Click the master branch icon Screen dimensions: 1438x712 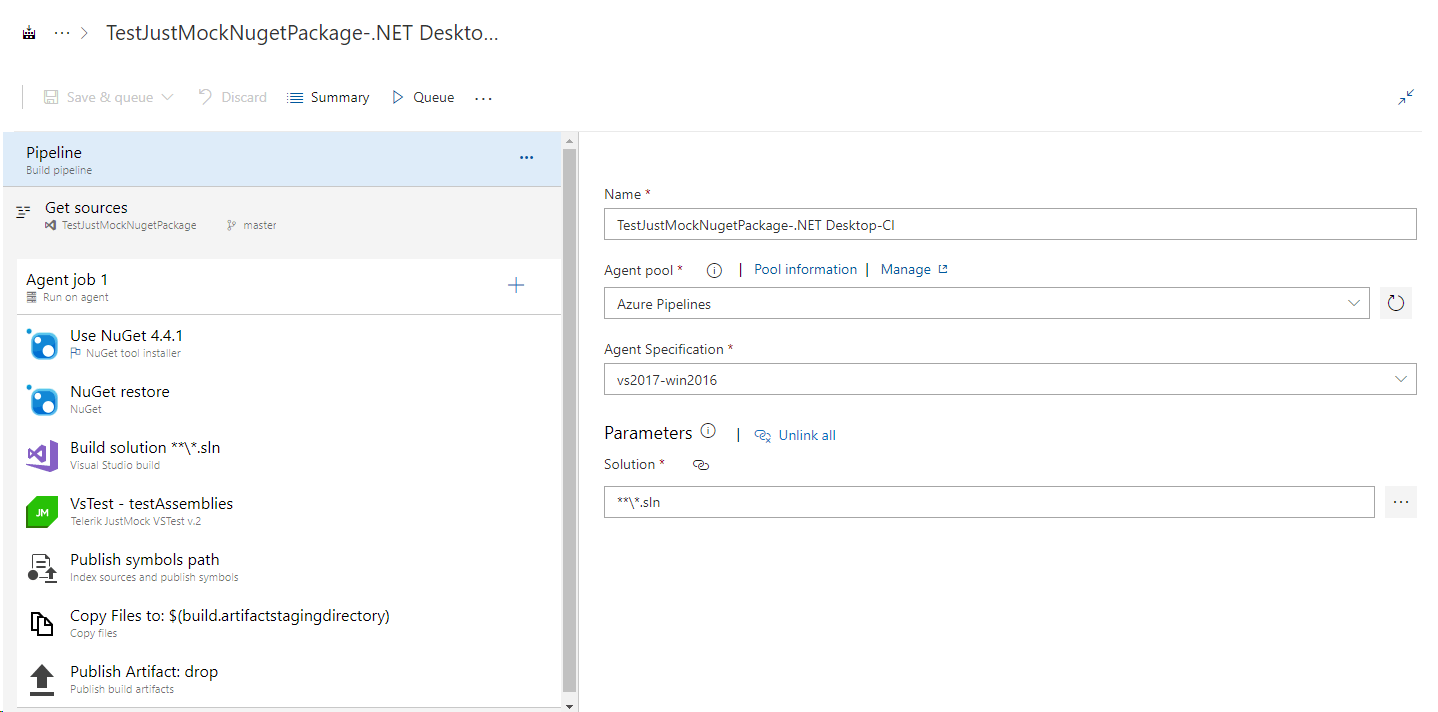pos(232,226)
